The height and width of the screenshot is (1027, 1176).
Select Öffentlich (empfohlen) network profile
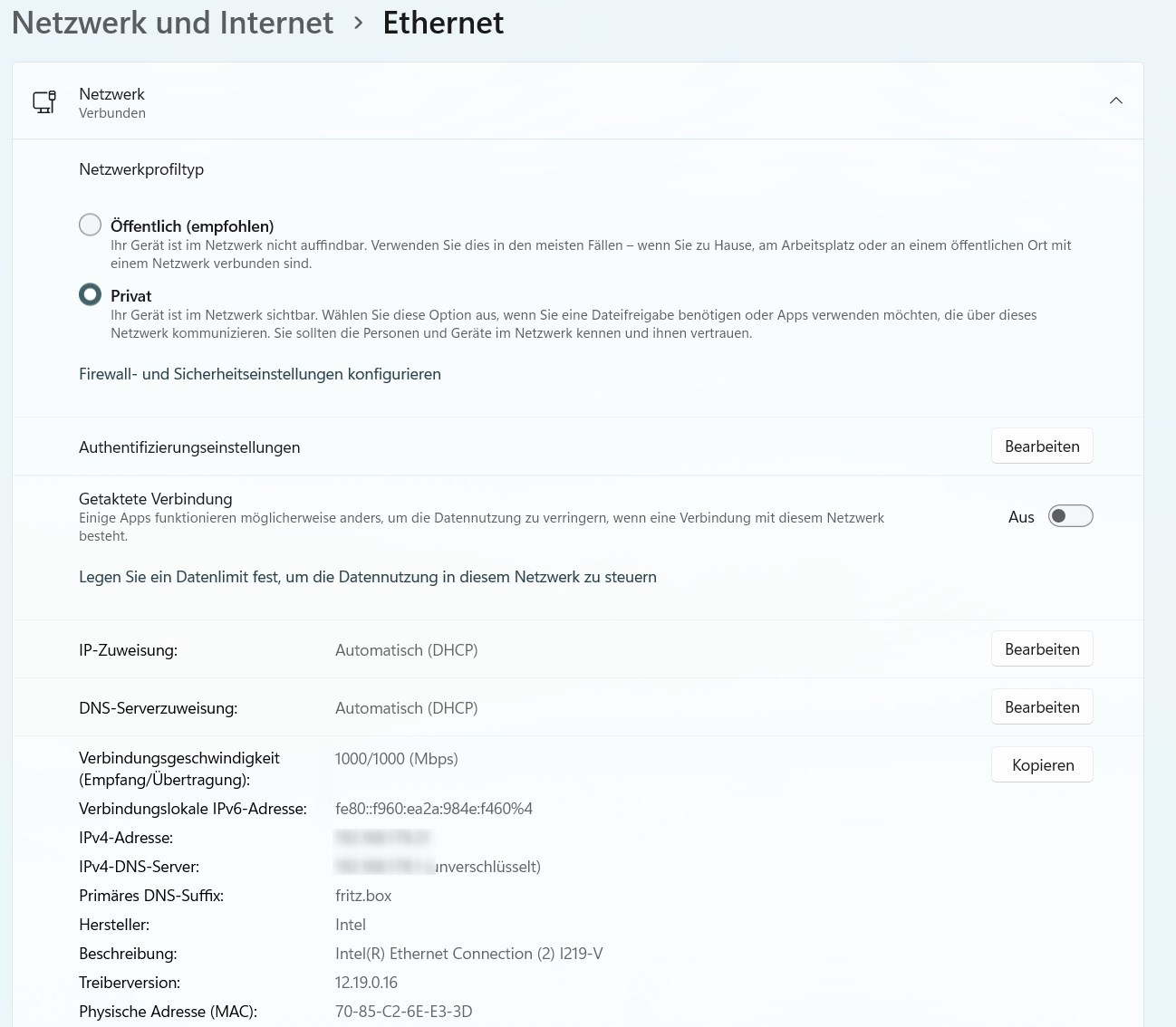(x=91, y=225)
